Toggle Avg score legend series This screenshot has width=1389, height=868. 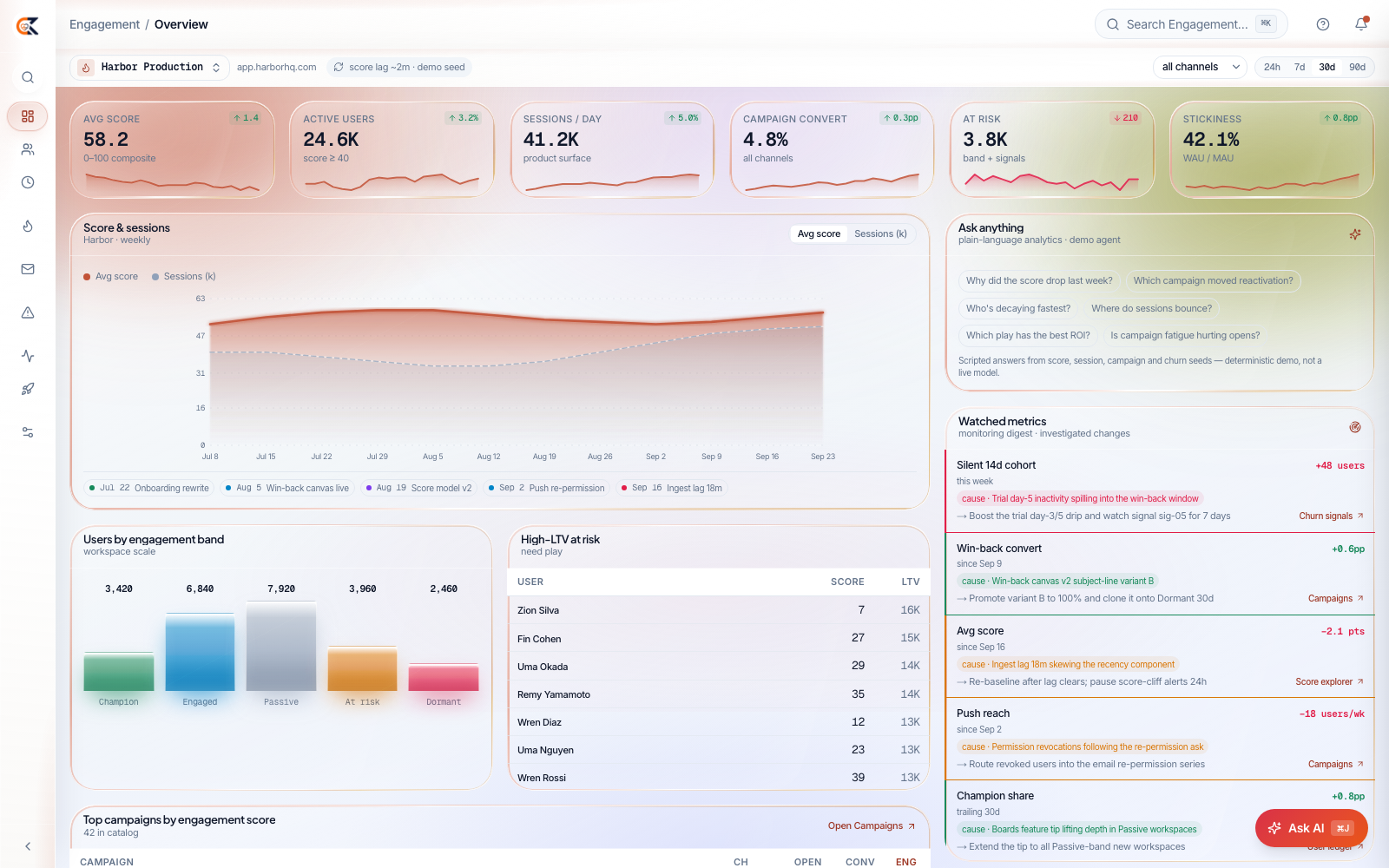pos(111,276)
